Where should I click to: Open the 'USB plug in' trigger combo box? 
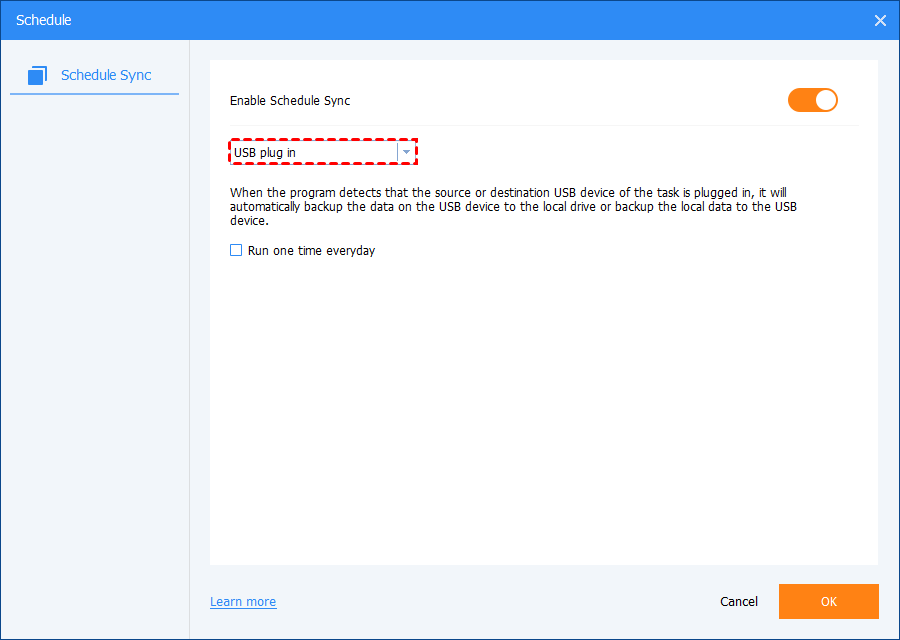314,152
